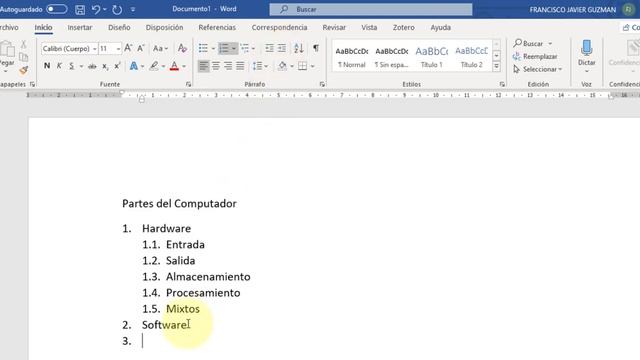Align text to the right
Image resolution: width=640 pixels, height=360 pixels.
[228, 66]
